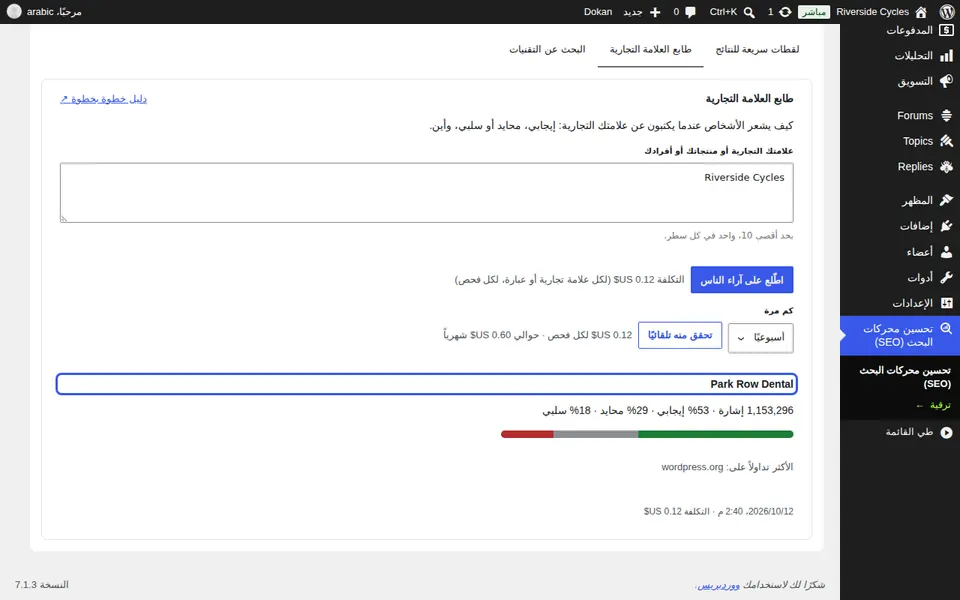Viewport: 960px width, 600px height.
Task: Click the green positive sentiment bar segment
Action: tap(716, 434)
